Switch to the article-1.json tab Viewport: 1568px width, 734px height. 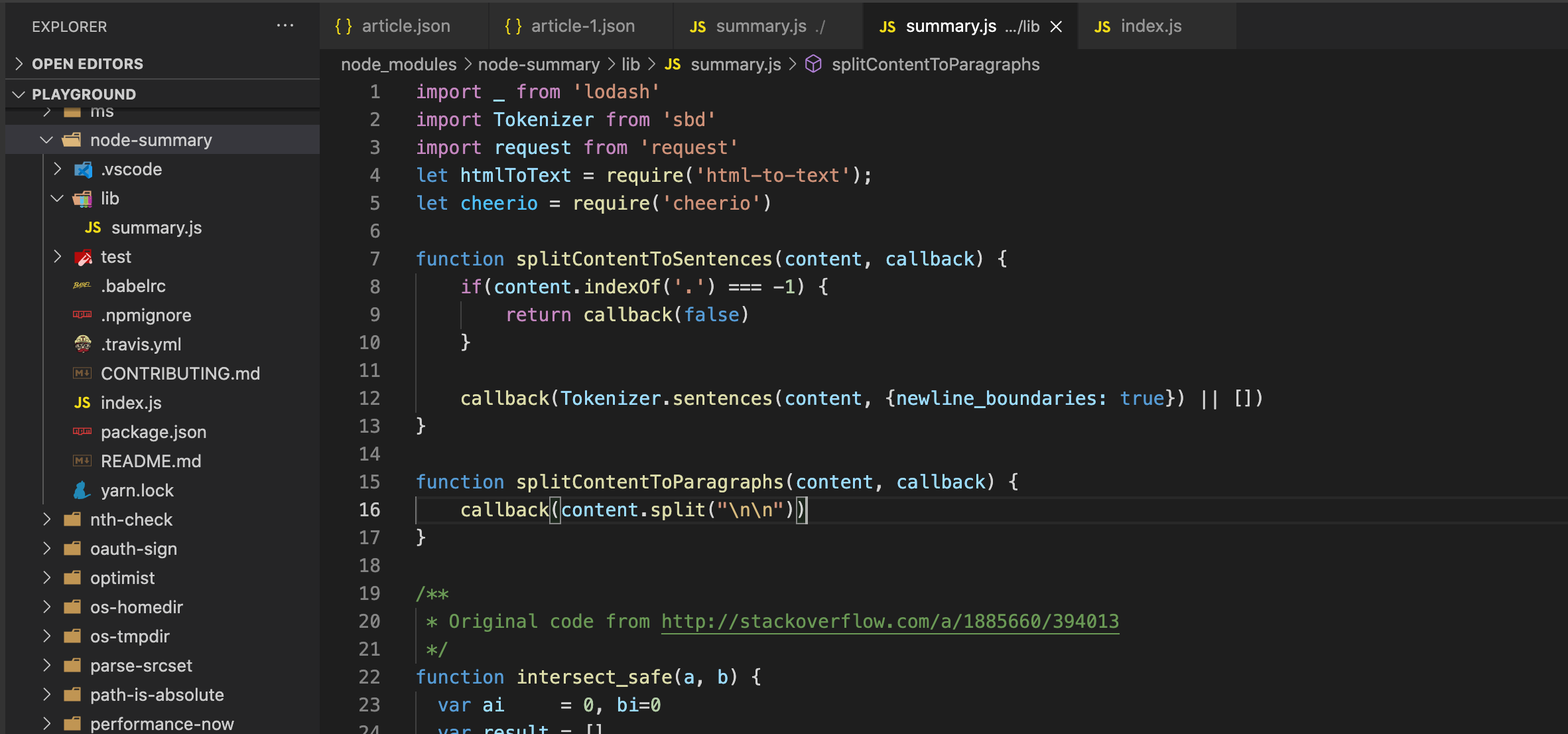pyautogui.click(x=582, y=27)
